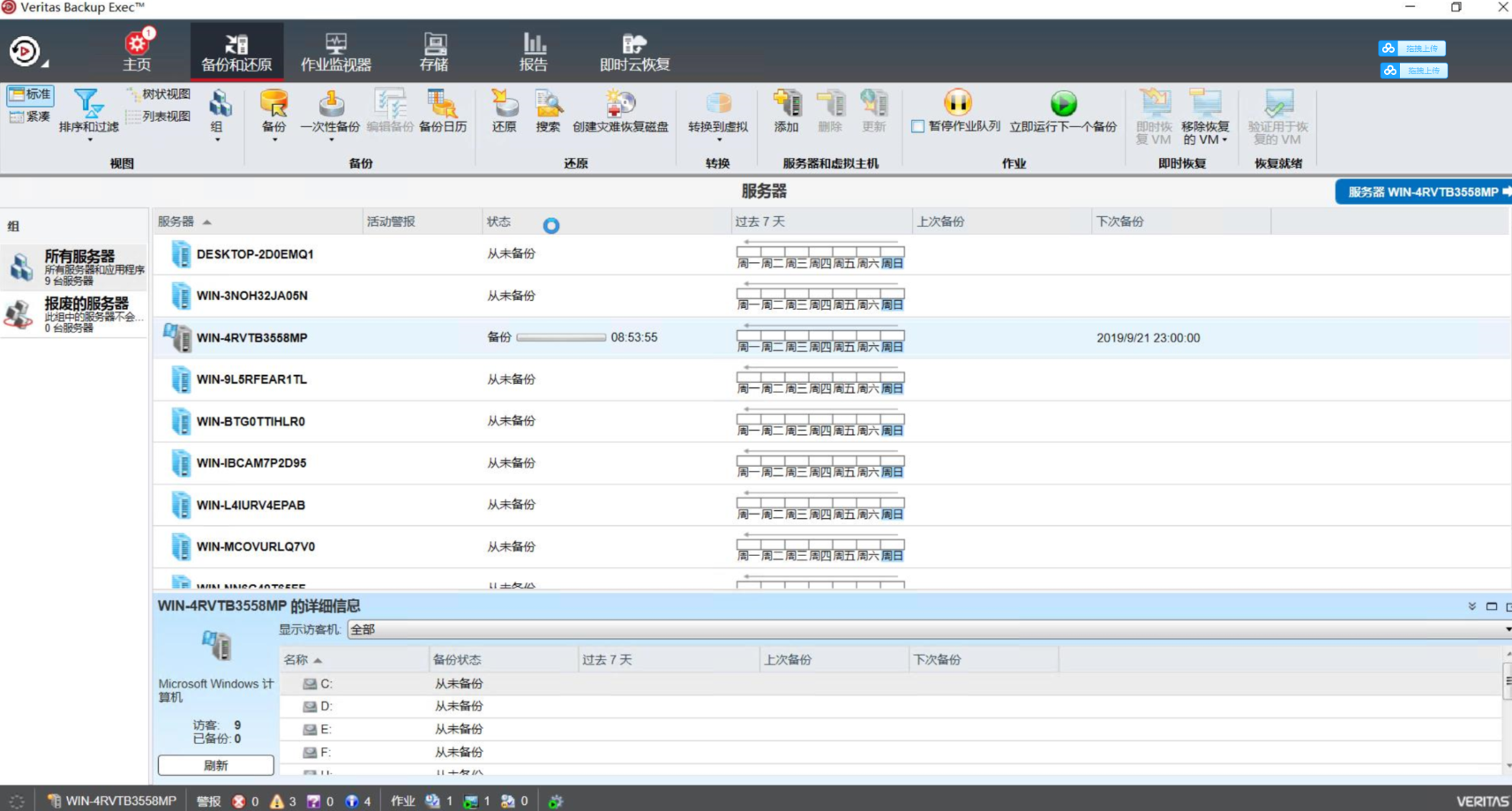Switch to Tree View (树状视图)

(x=159, y=94)
